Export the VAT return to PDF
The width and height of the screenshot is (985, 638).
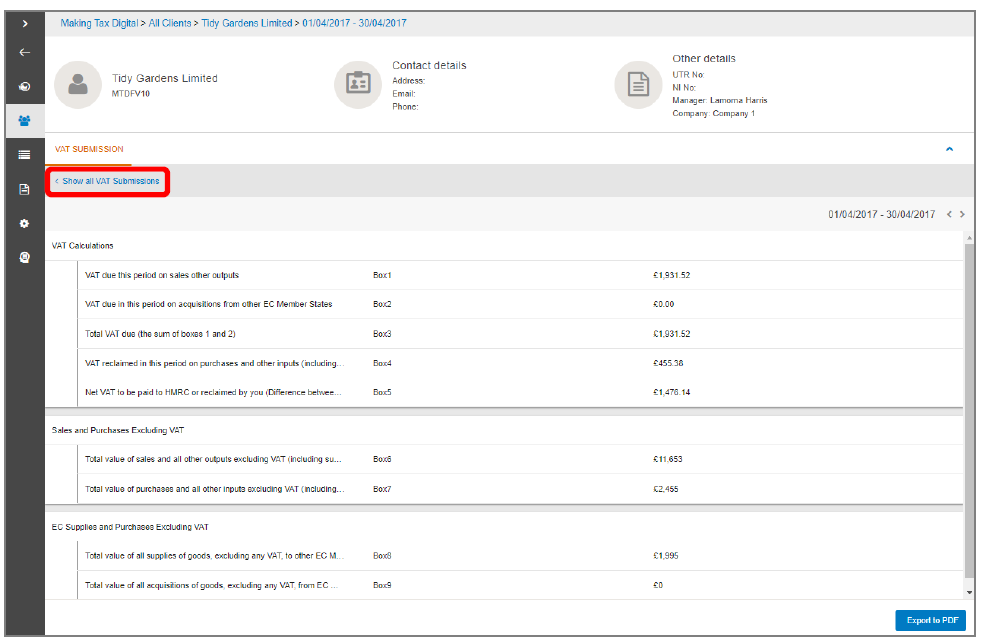pos(930,620)
